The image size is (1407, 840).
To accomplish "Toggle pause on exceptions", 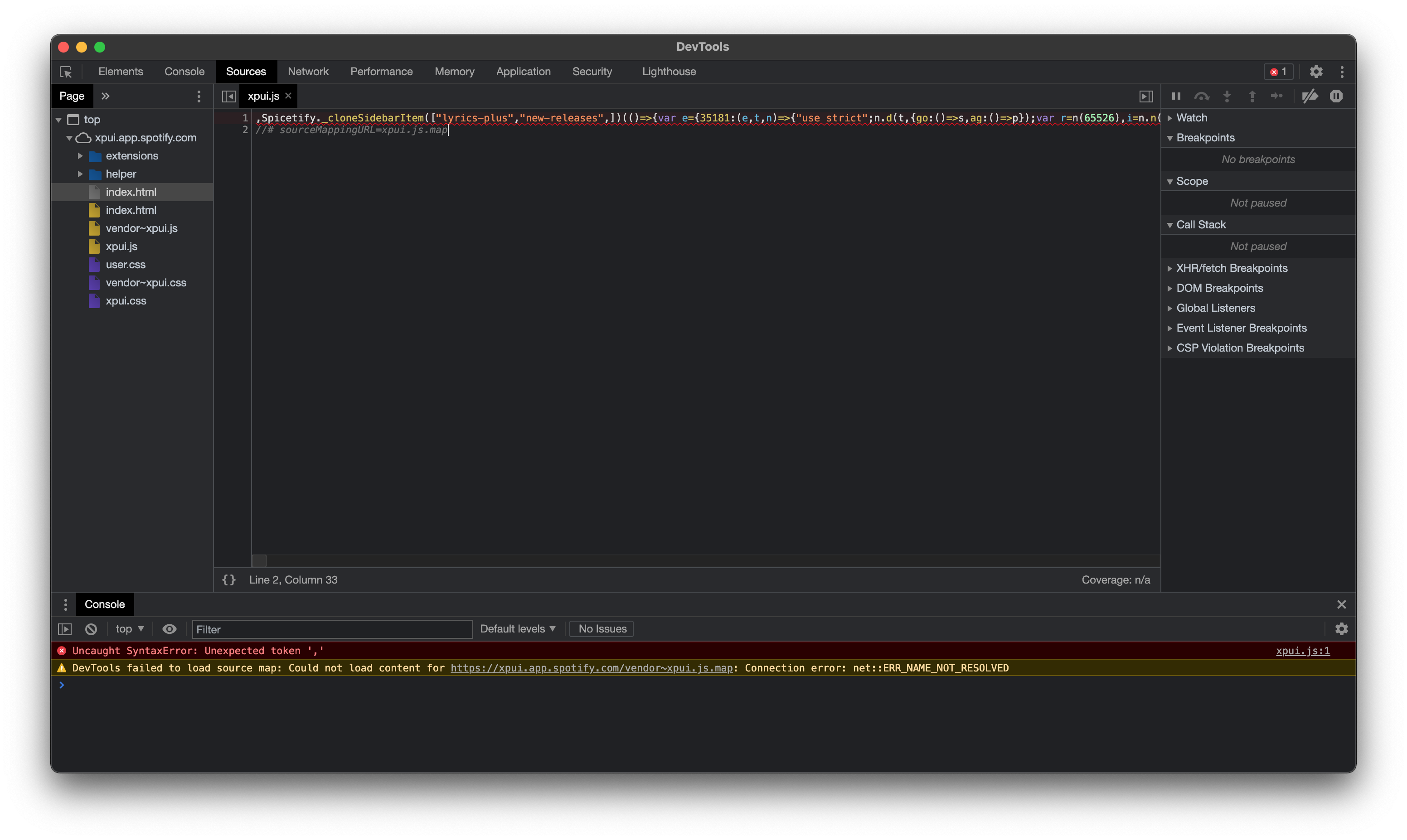I will 1336,96.
